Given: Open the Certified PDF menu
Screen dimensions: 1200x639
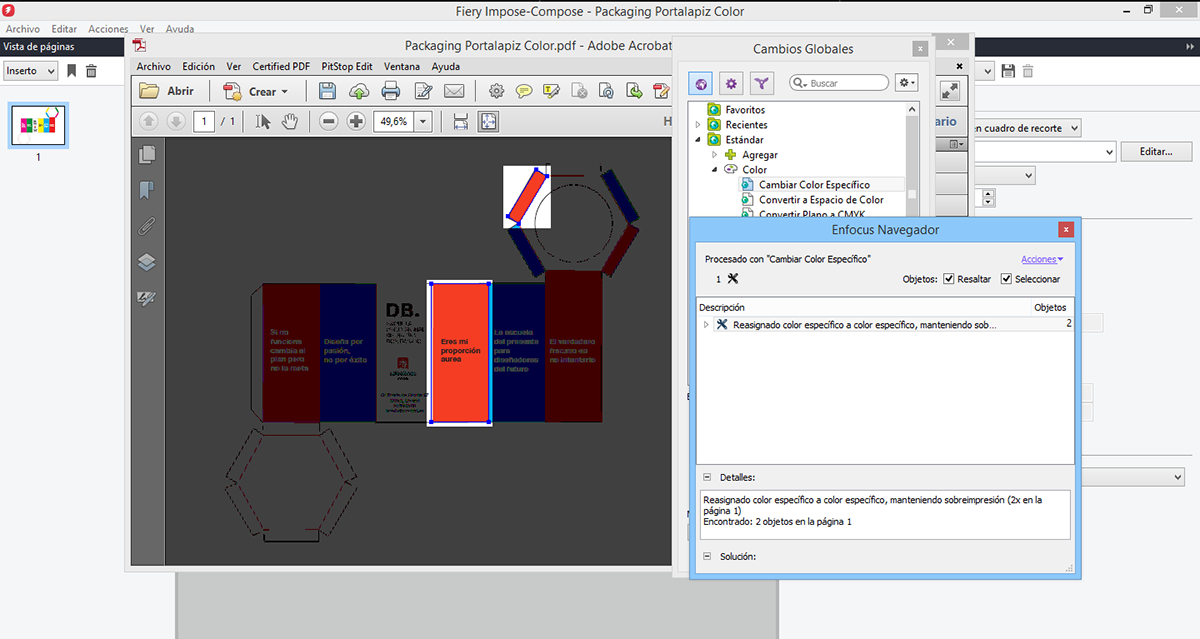Looking at the screenshot, I should [281, 67].
